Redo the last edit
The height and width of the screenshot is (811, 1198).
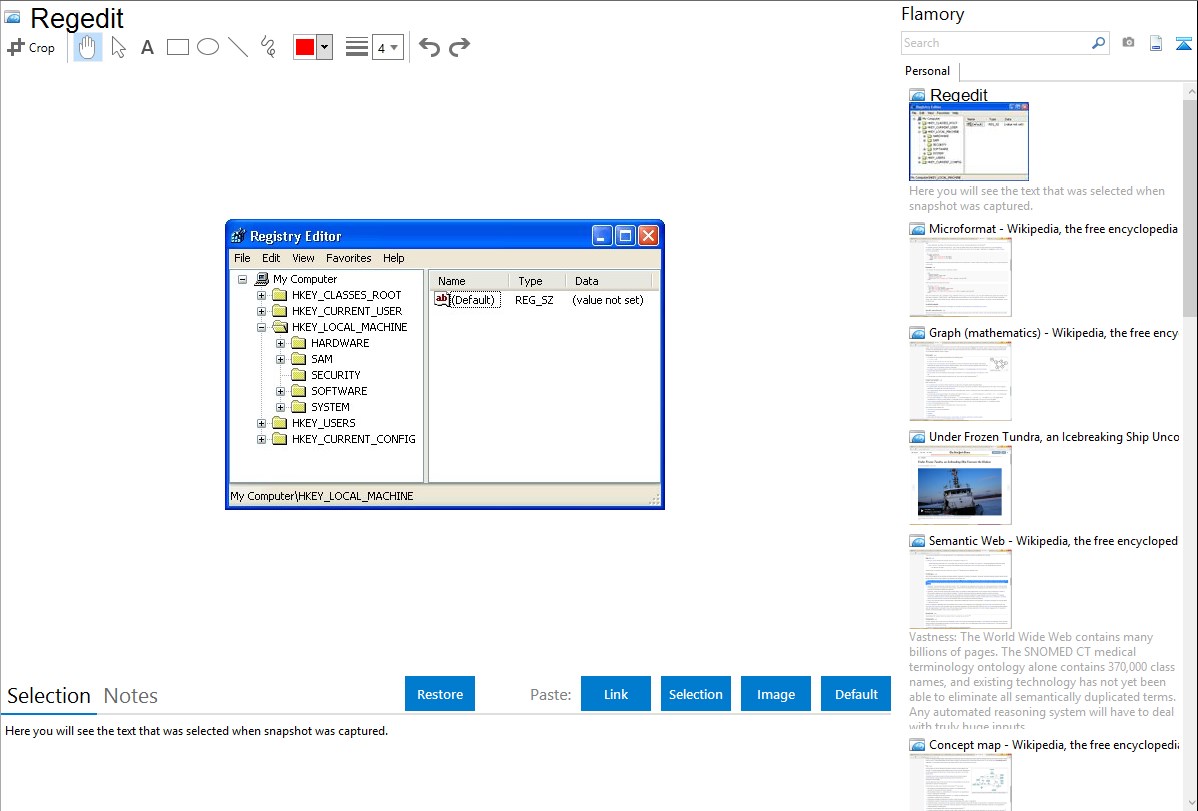tap(459, 47)
